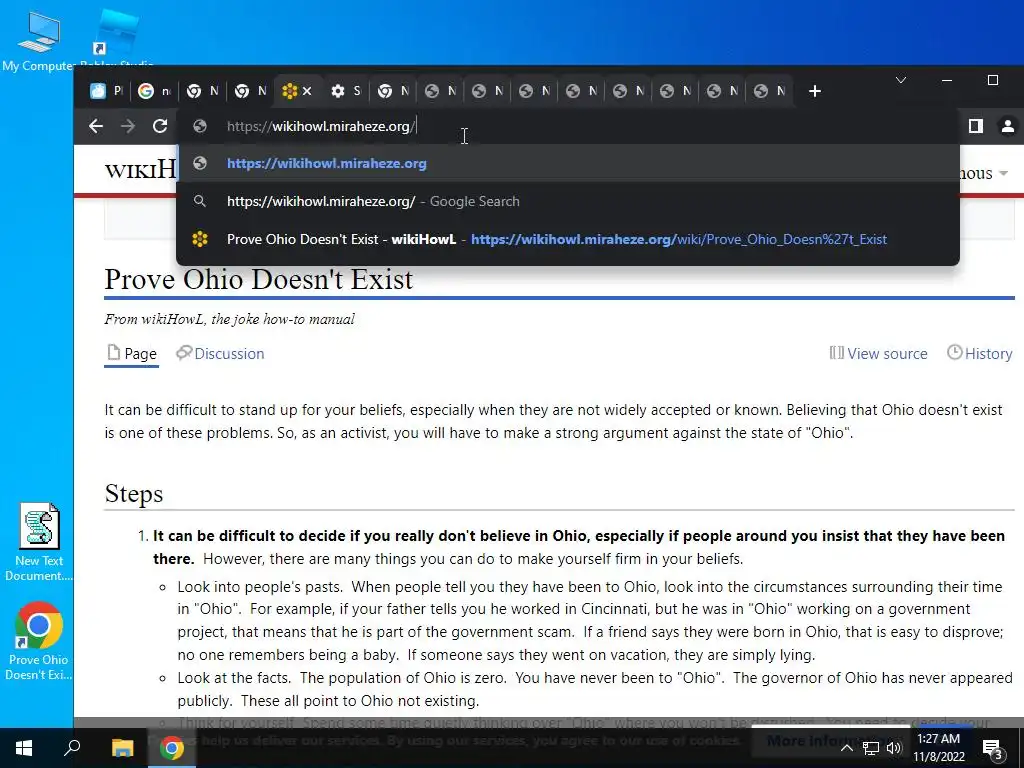The image size is (1024, 768).
Task: Open File Explorer from the taskbar
Action: (122, 748)
